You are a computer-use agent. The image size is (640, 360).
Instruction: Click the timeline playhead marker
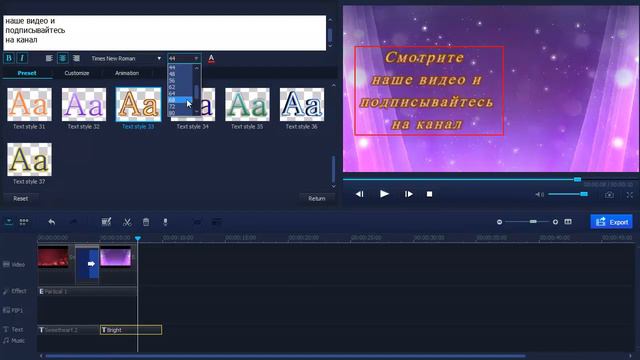point(138,238)
